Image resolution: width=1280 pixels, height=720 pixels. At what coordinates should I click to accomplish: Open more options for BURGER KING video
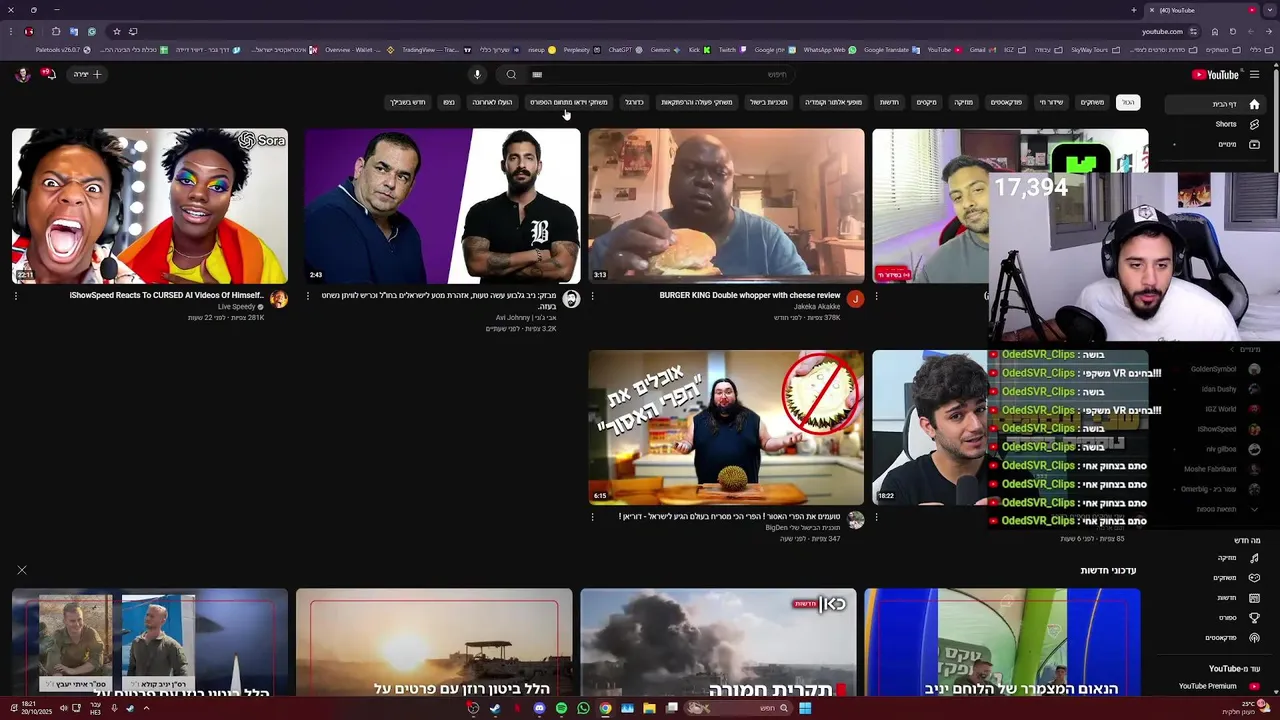(x=592, y=296)
